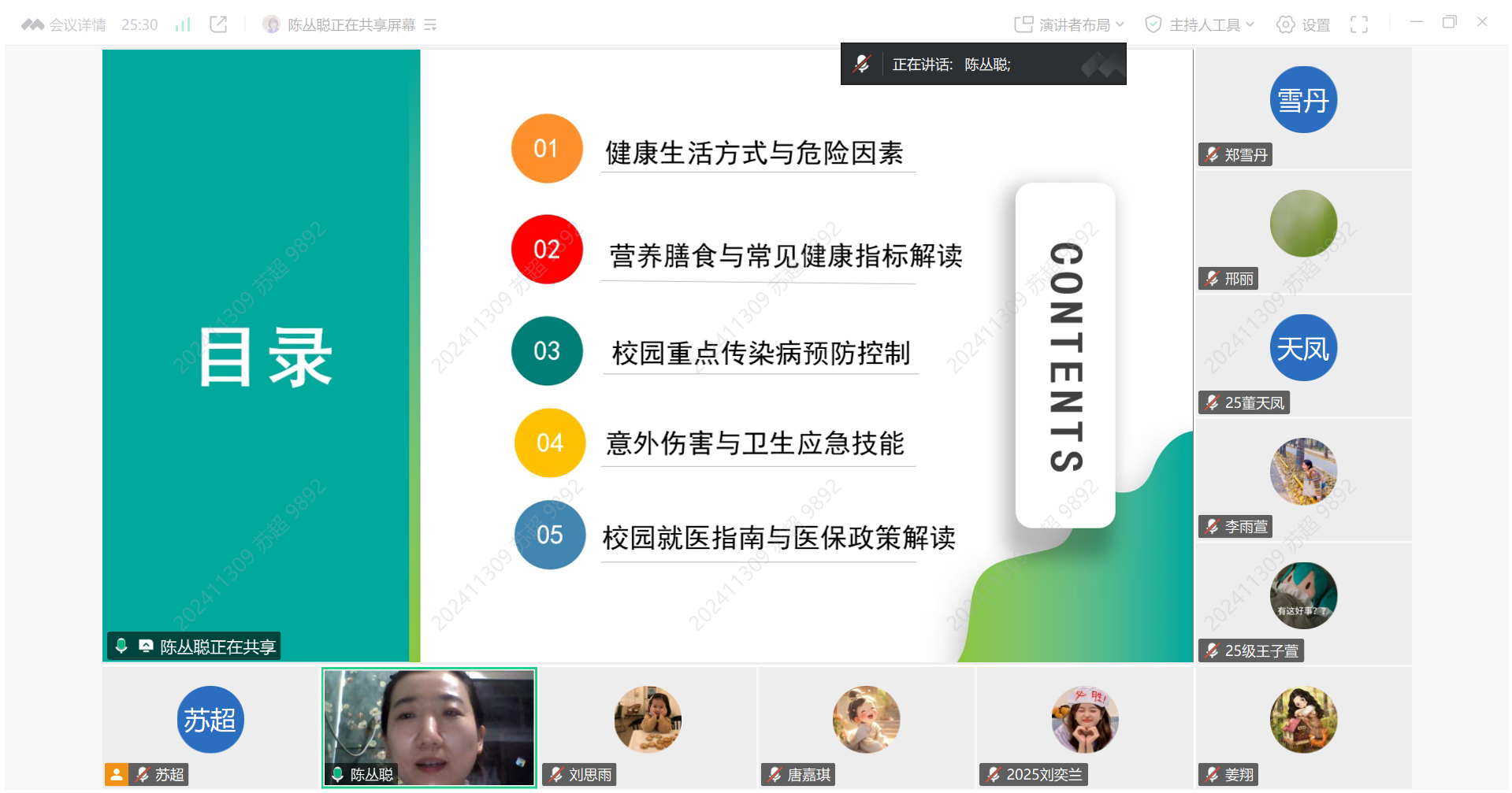The width and height of the screenshot is (1512, 793).
Task: Enter full screen with the fullscreen icon
Action: click(x=1358, y=25)
